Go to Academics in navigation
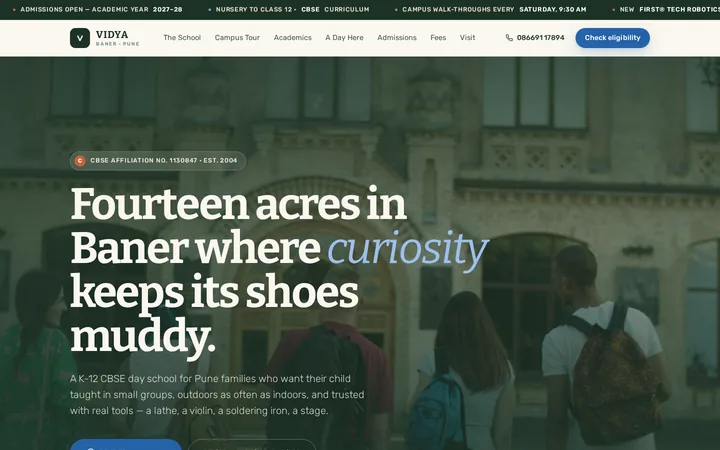The height and width of the screenshot is (450, 720). [292, 38]
